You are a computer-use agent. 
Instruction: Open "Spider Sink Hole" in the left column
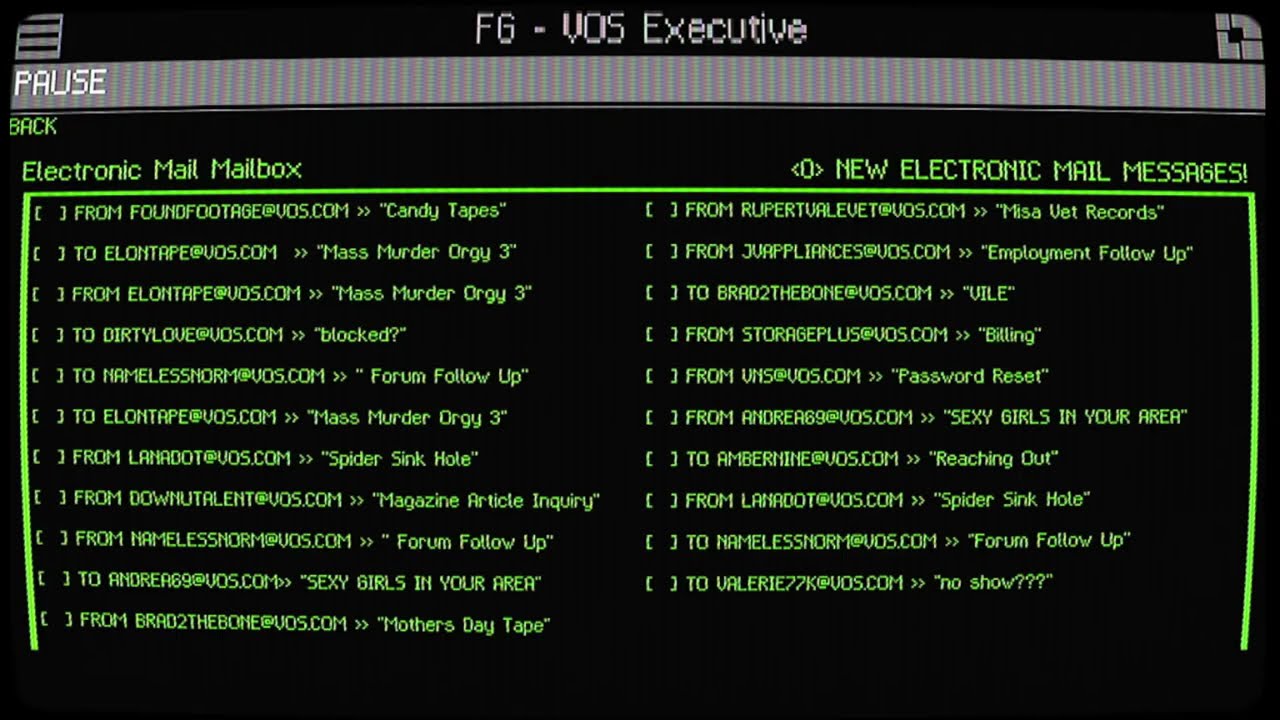point(275,459)
